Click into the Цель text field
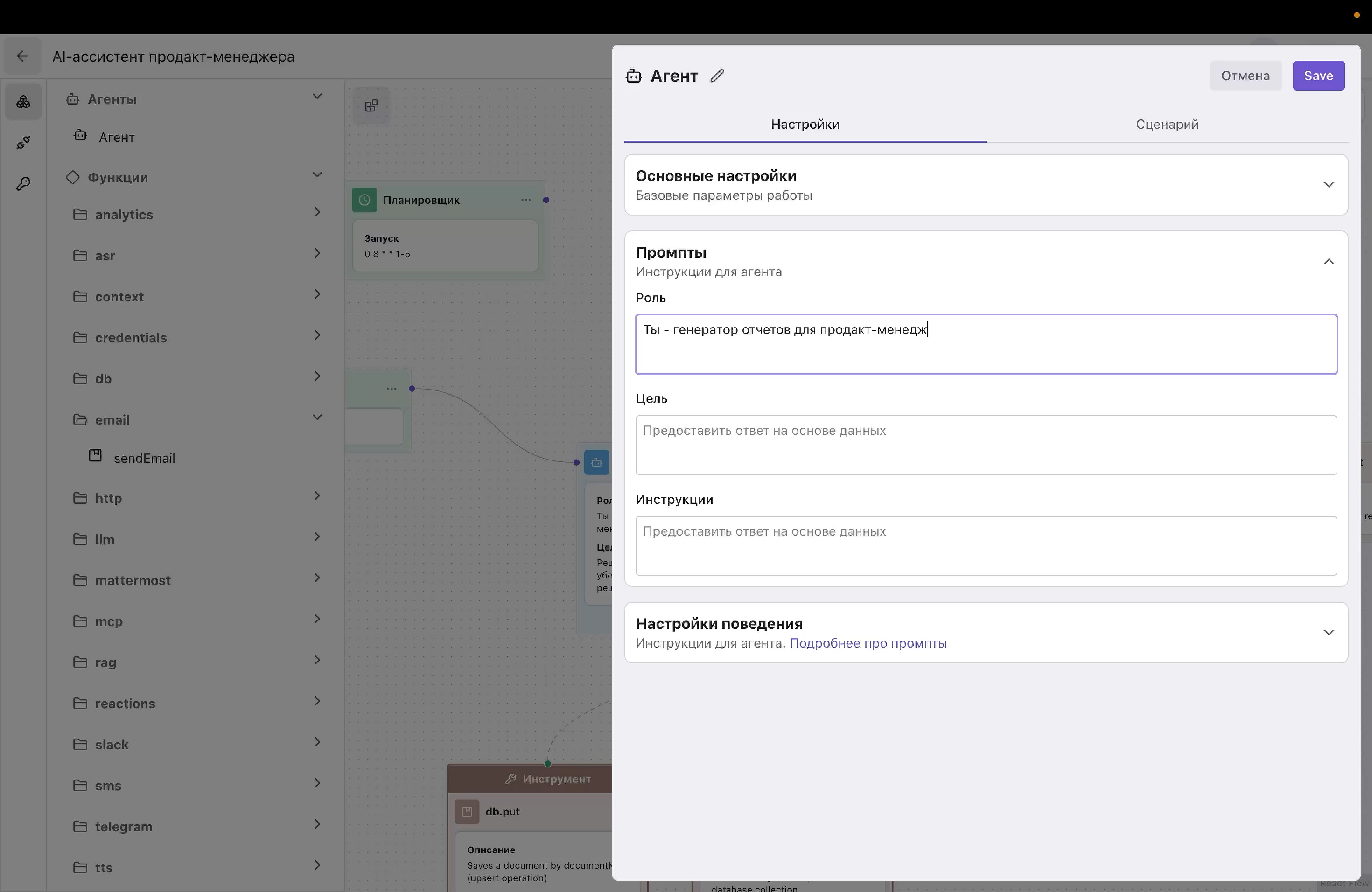Screen dimensions: 1372x892 986,445
